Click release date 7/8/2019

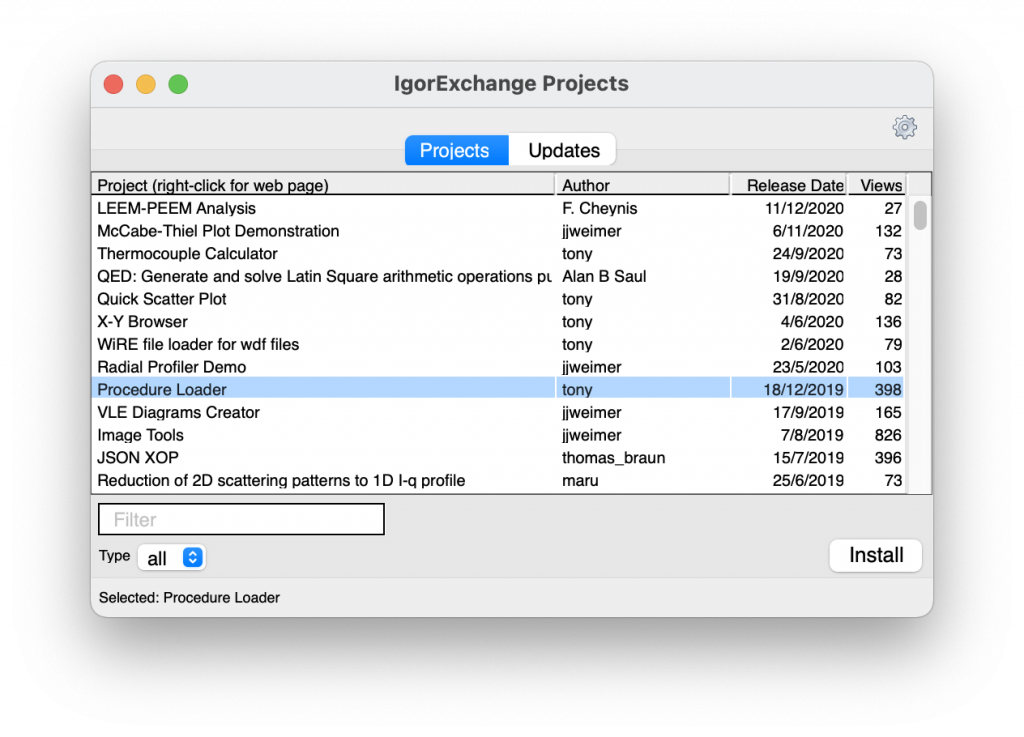[x=812, y=435]
